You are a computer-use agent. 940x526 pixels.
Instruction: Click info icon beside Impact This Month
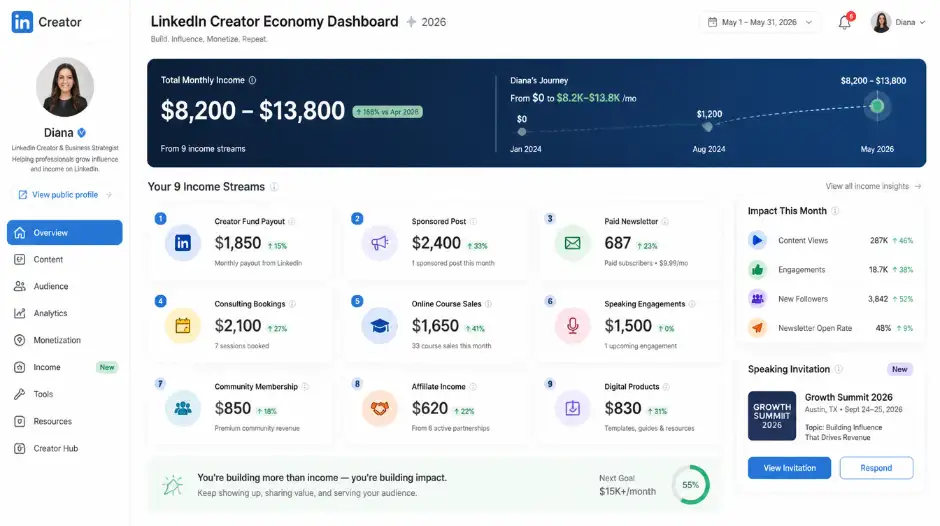836,211
